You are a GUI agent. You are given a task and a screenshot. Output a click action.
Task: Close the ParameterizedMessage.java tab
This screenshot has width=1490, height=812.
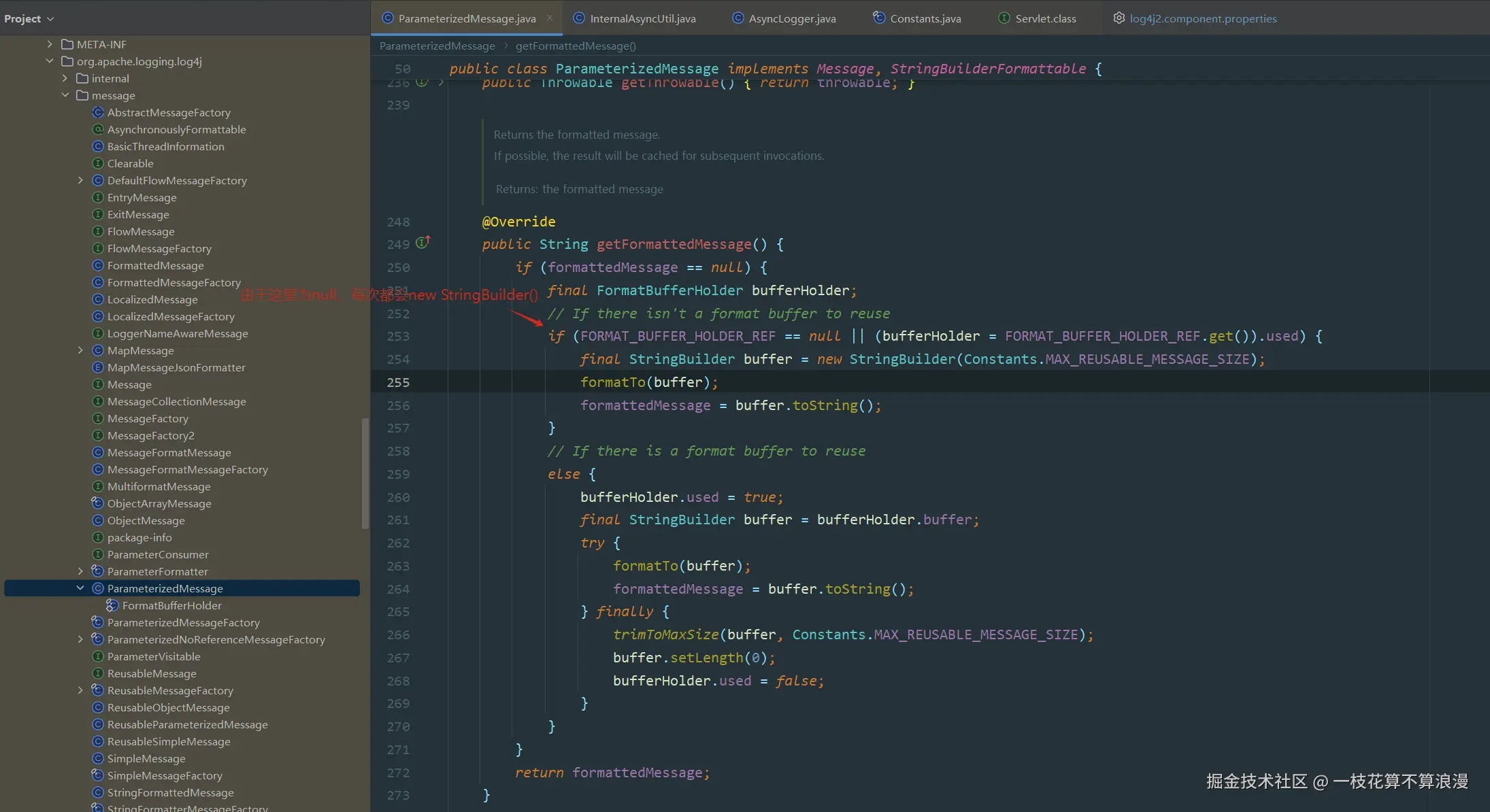[550, 18]
